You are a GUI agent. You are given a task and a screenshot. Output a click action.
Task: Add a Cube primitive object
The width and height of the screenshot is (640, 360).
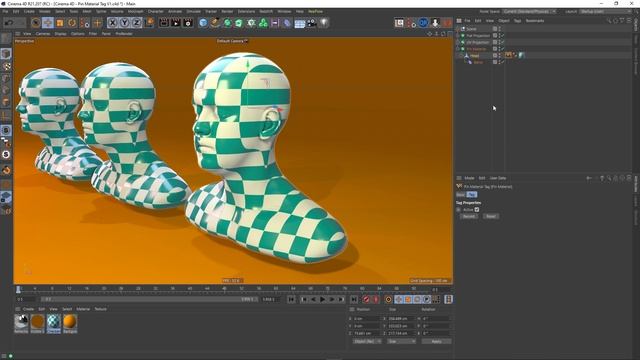[x=203, y=23]
